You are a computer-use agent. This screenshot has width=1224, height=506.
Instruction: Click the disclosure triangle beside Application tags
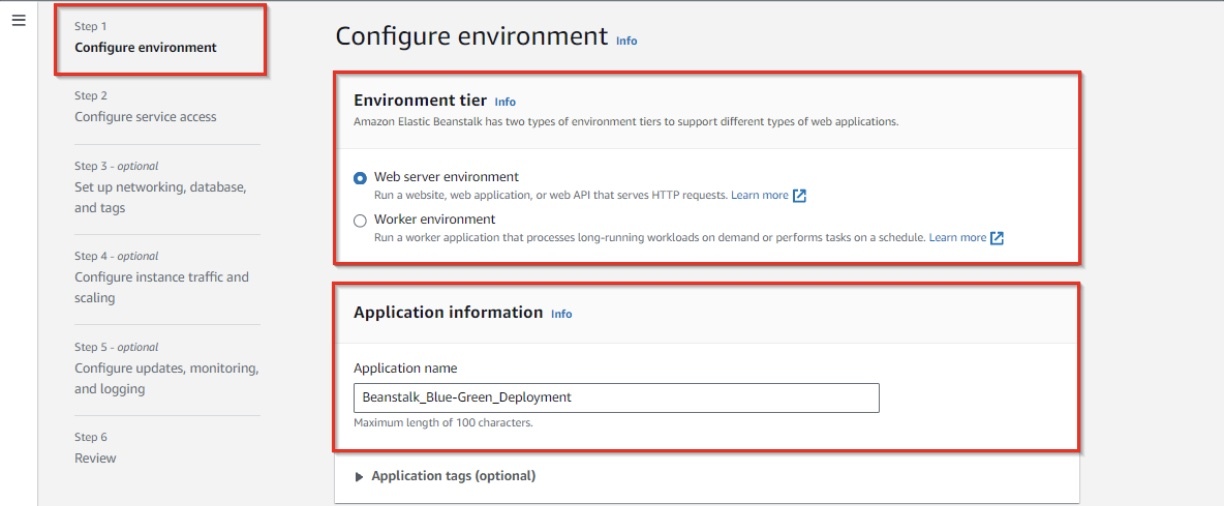click(361, 476)
